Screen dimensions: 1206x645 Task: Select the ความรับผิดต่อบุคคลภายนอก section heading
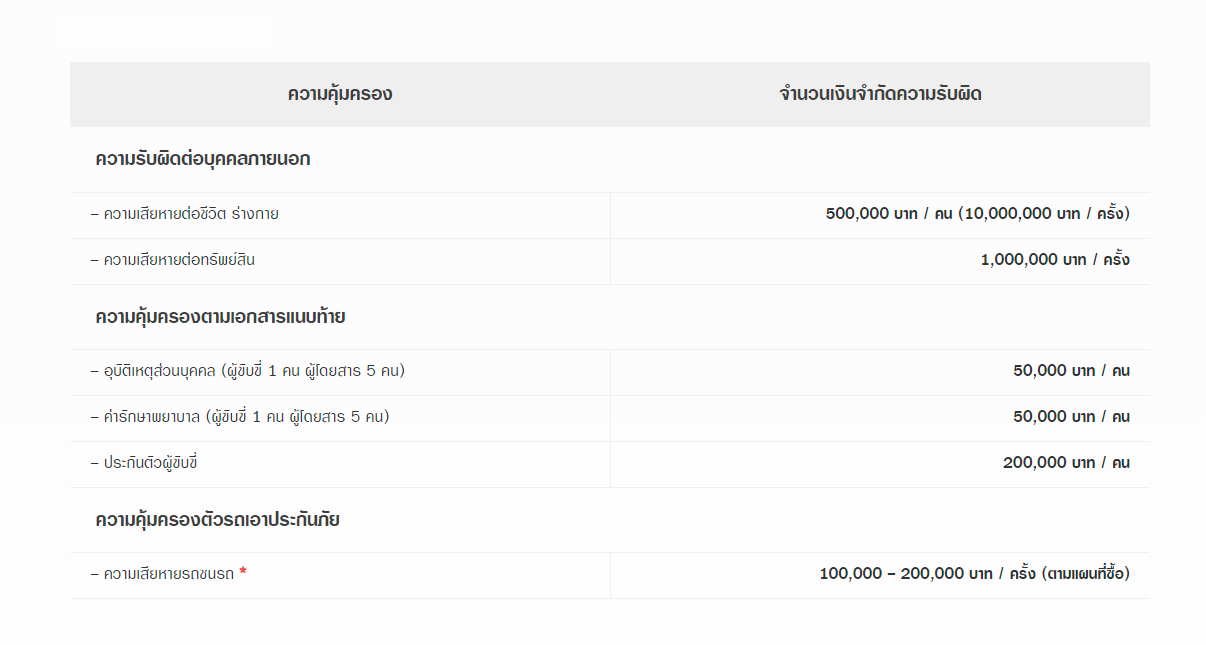point(203,159)
